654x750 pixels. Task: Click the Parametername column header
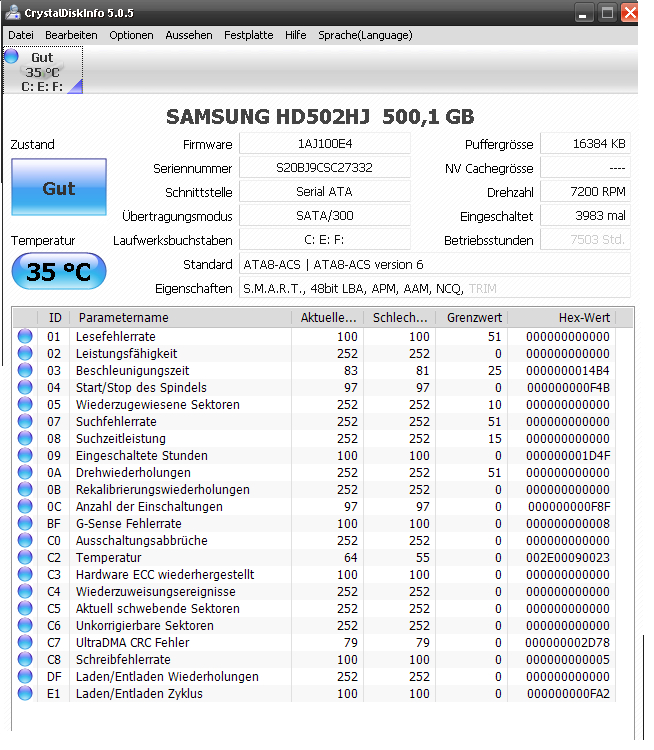point(180,318)
